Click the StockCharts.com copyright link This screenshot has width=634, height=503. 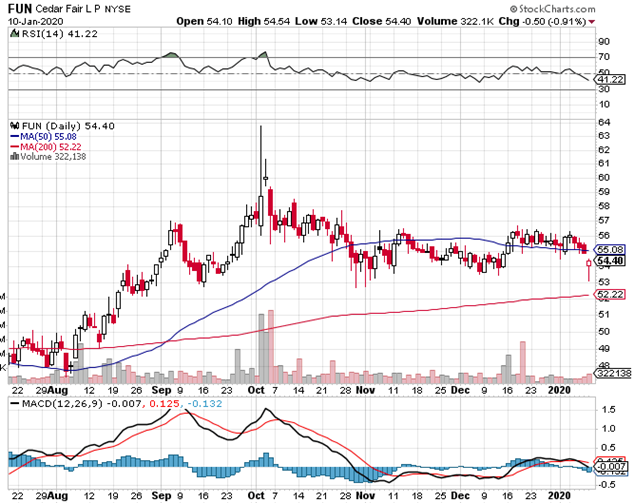tap(580, 8)
